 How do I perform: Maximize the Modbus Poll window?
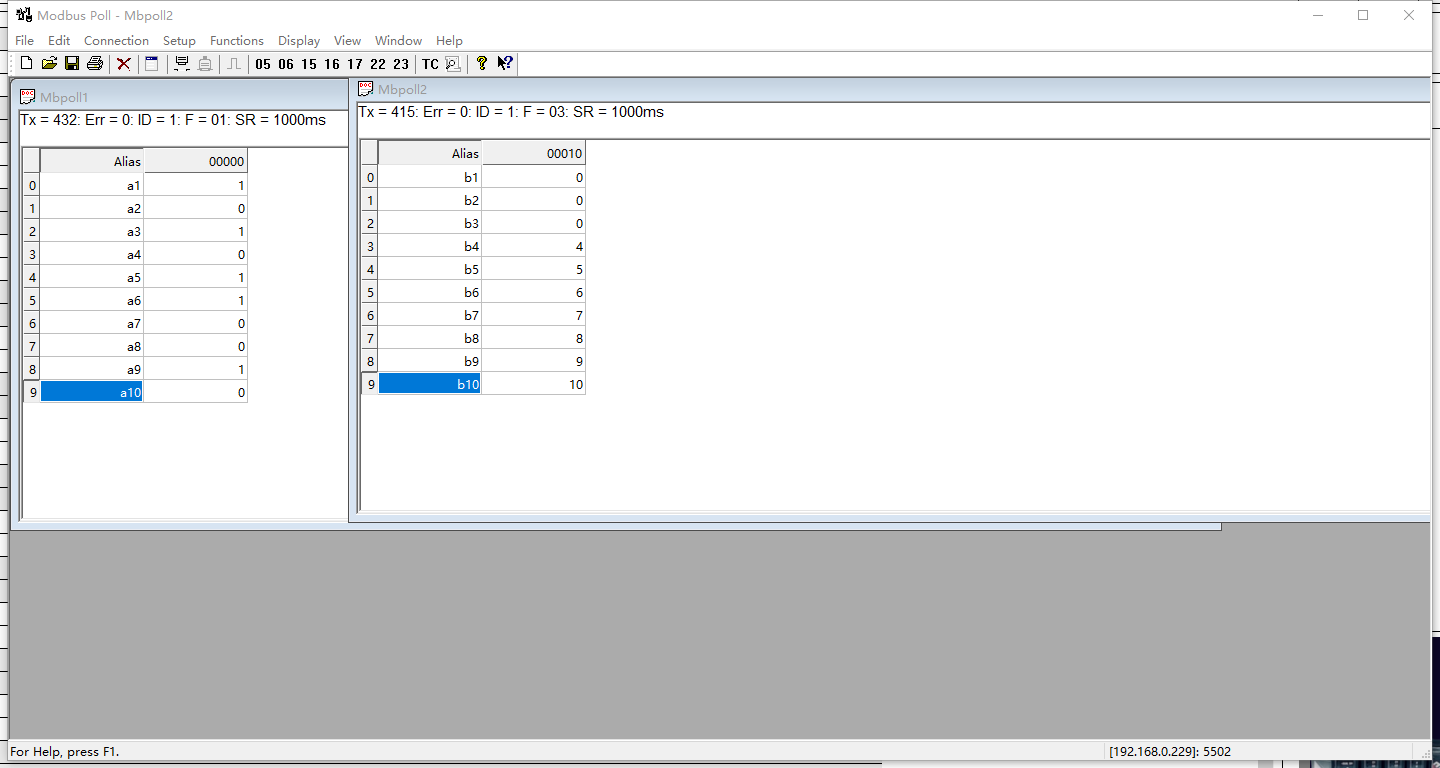pos(1363,15)
